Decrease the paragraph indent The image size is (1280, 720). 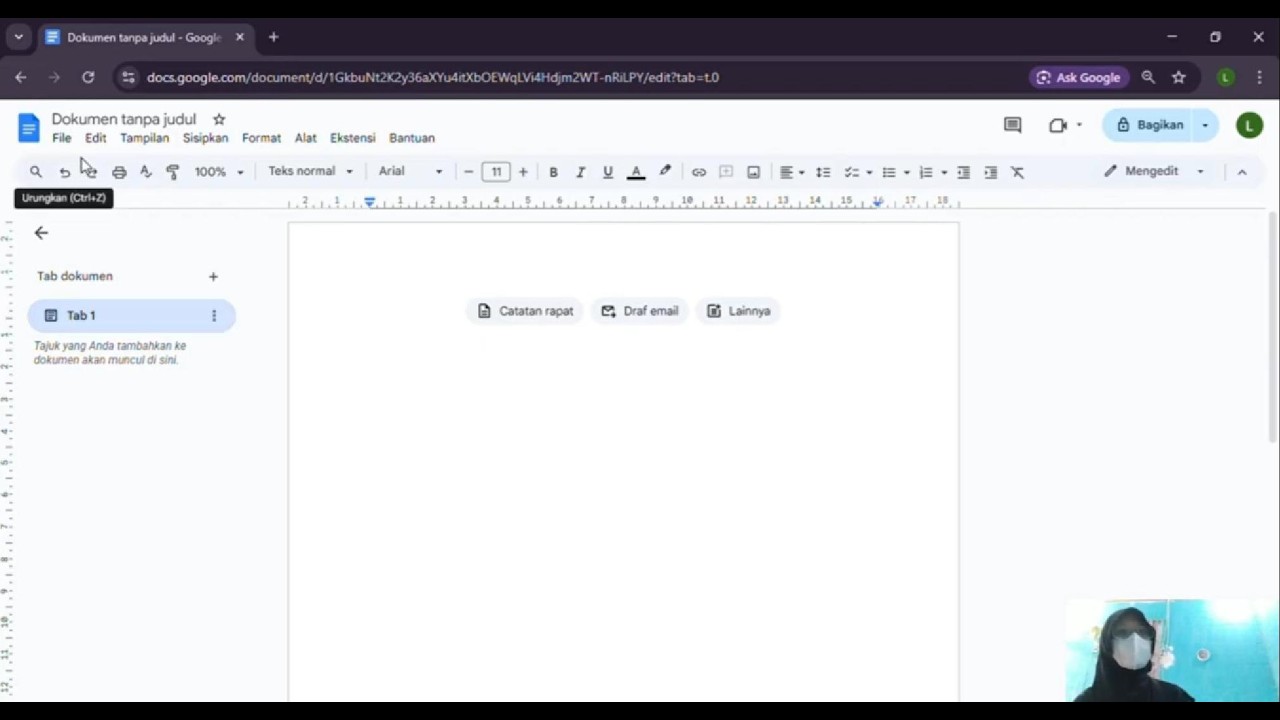click(x=963, y=172)
